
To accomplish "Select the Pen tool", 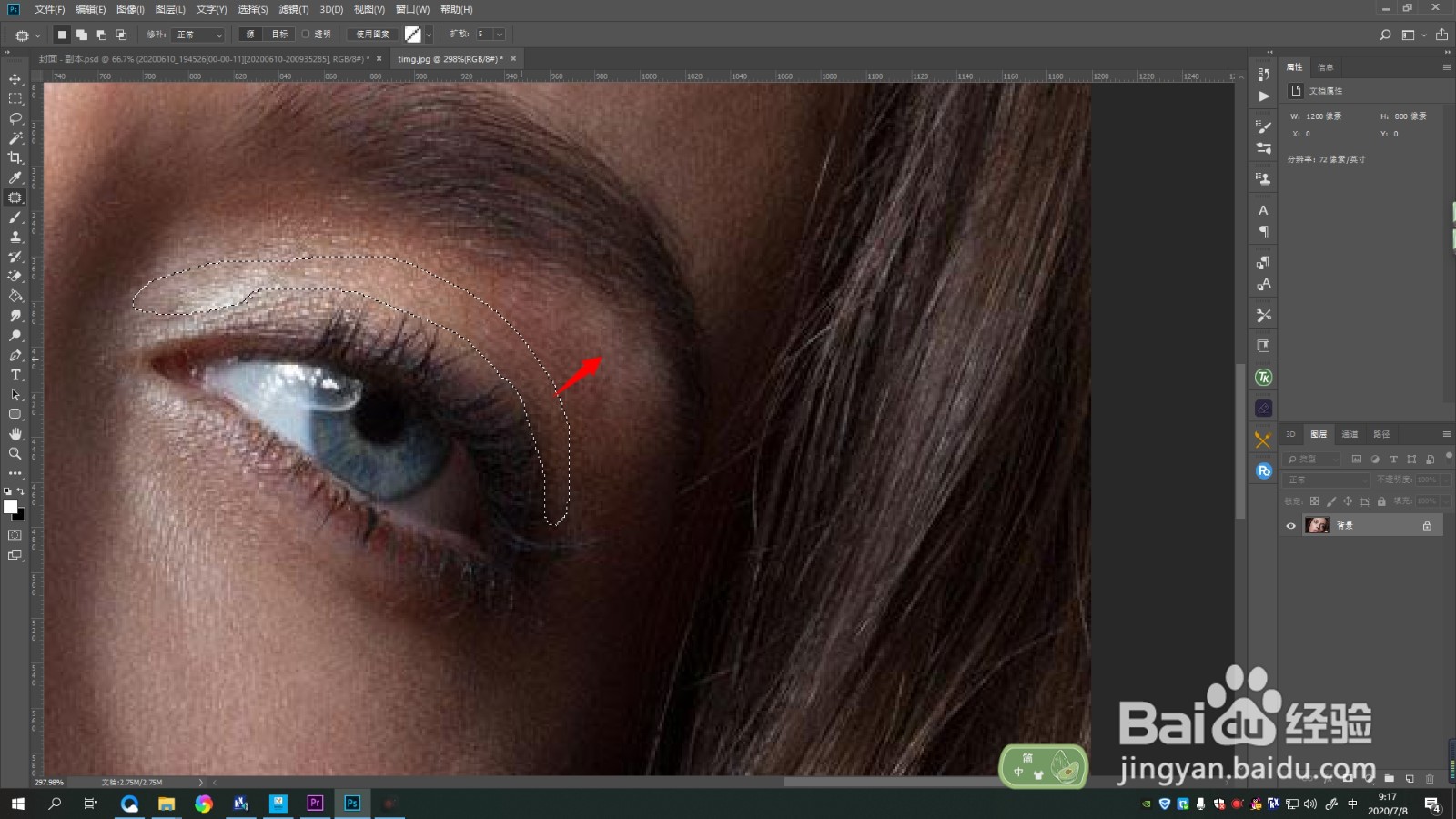I will (15, 356).
